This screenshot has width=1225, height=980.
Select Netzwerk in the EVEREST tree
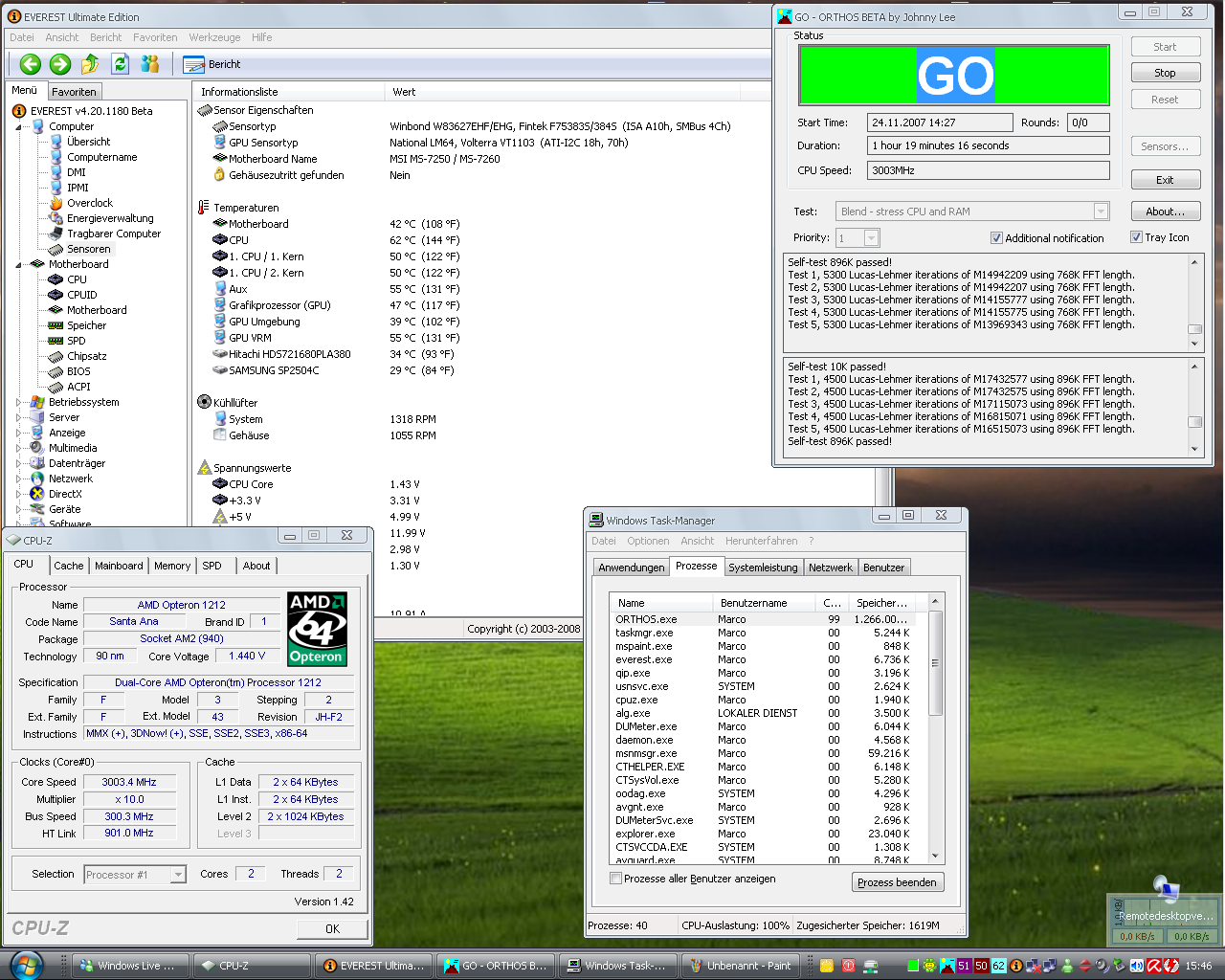pyautogui.click(x=61, y=479)
